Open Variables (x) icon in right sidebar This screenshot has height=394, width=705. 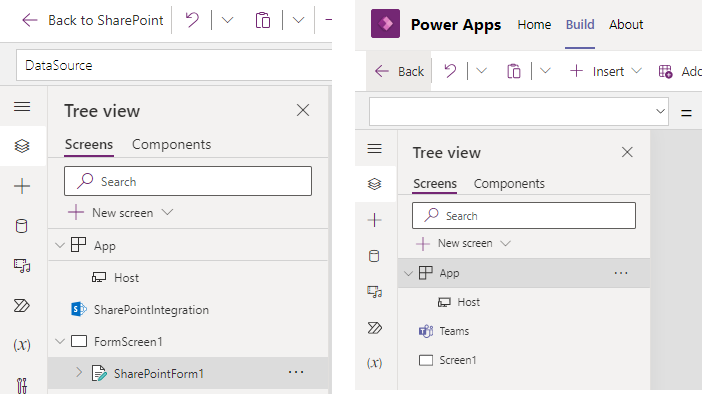[x=375, y=363]
